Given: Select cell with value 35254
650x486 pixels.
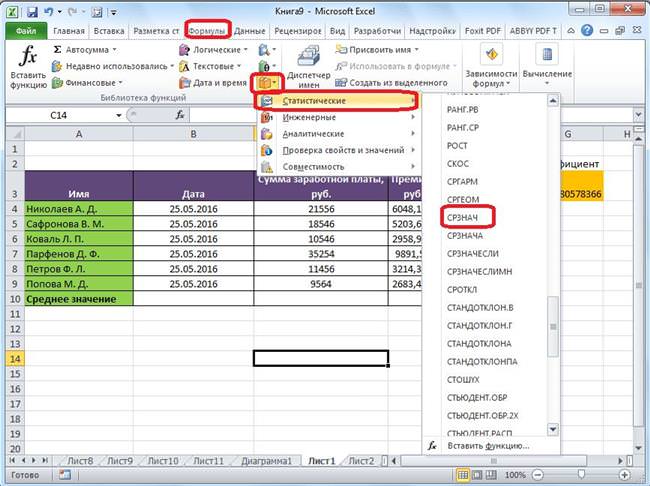Looking at the screenshot, I should coord(321,254).
